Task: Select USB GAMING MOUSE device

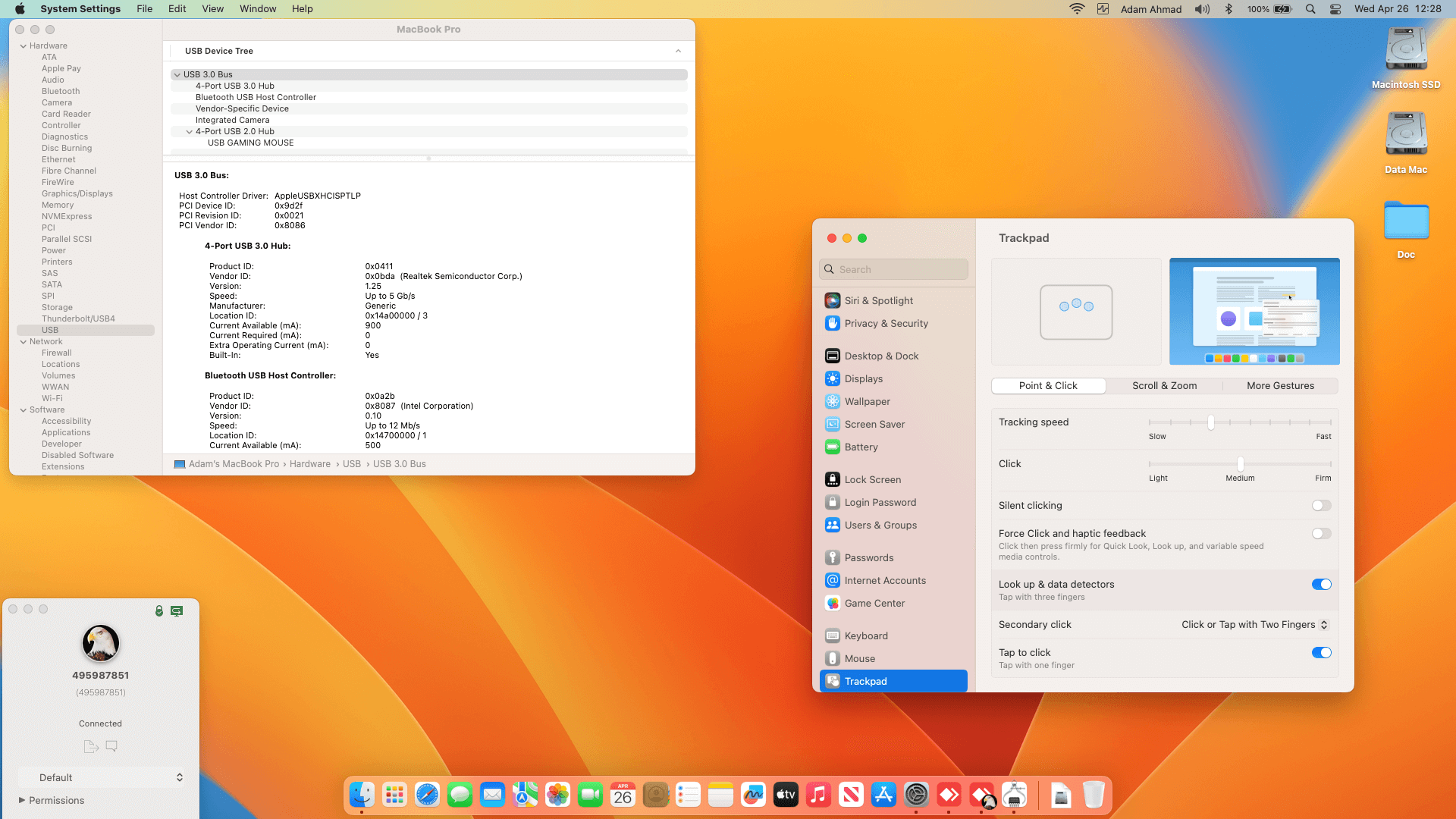Action: [250, 143]
